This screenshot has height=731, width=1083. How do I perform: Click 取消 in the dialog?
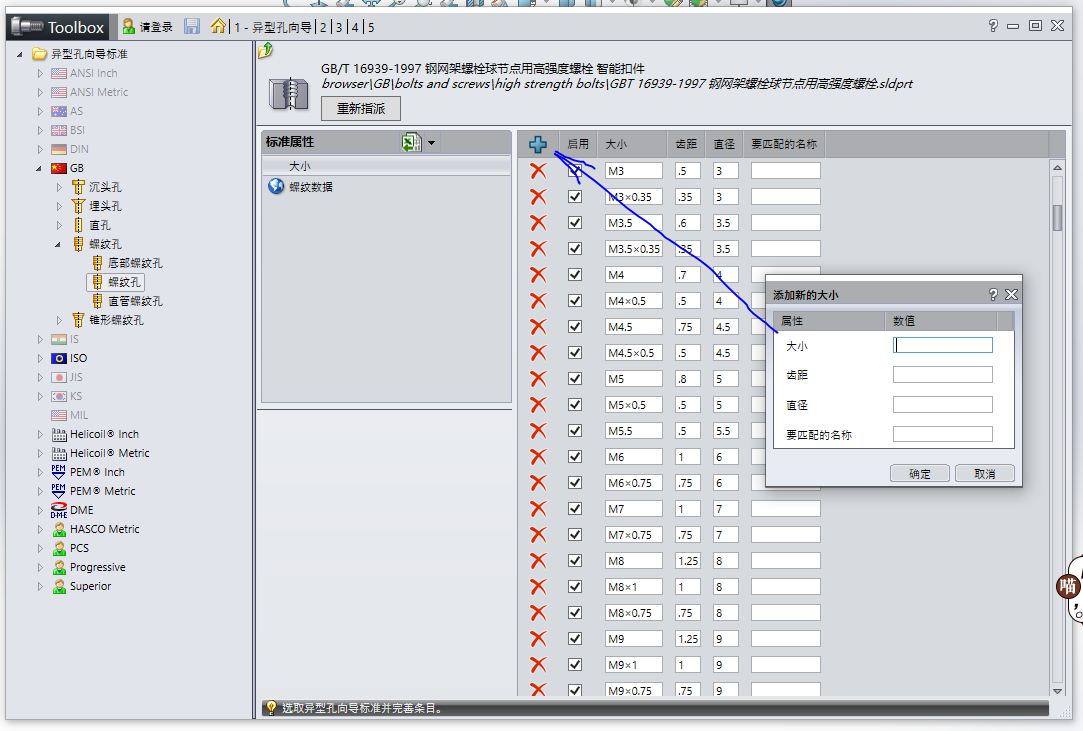pos(984,473)
